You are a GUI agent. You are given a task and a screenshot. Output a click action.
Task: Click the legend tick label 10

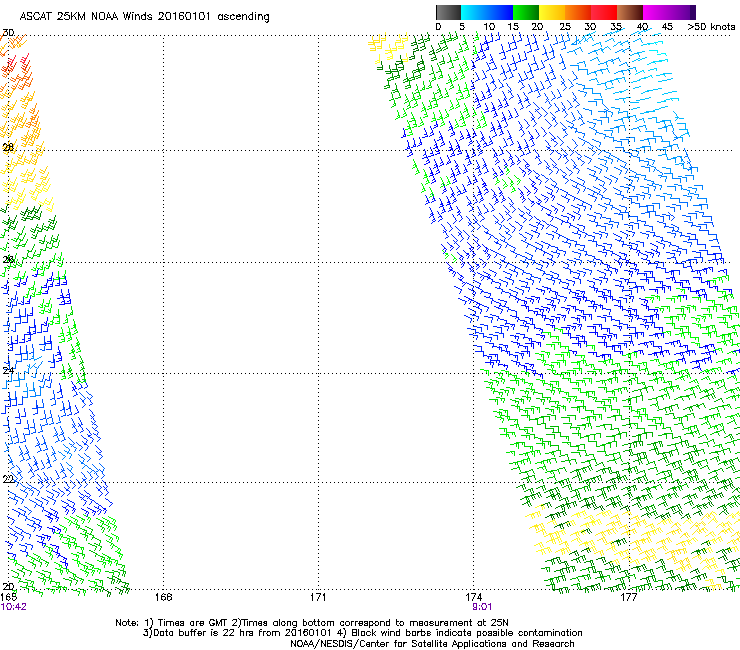pyautogui.click(x=489, y=27)
